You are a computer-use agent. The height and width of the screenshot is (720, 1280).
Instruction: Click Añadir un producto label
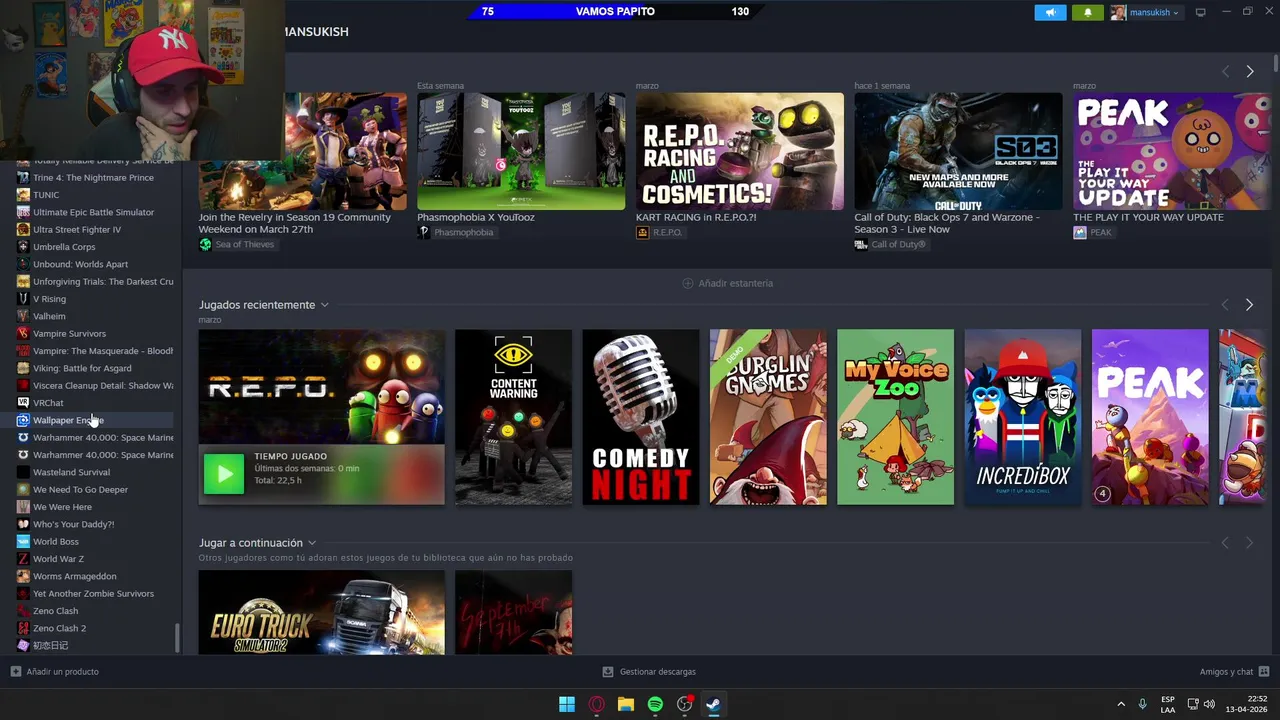click(63, 671)
